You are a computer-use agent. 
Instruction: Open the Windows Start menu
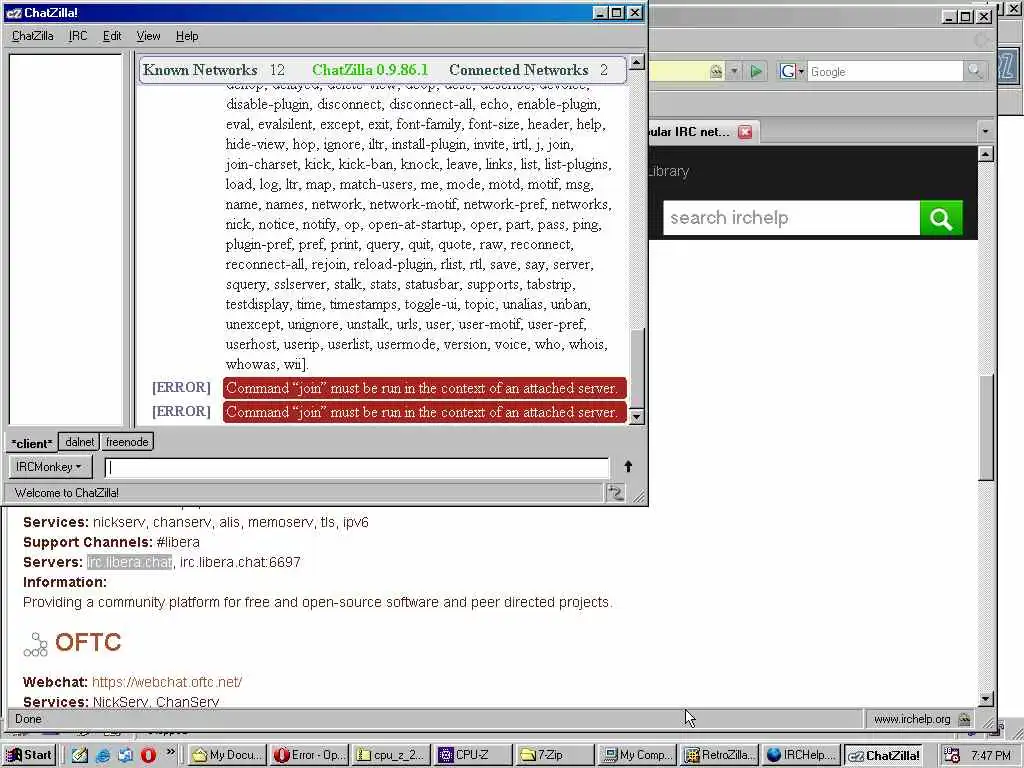click(x=29, y=755)
